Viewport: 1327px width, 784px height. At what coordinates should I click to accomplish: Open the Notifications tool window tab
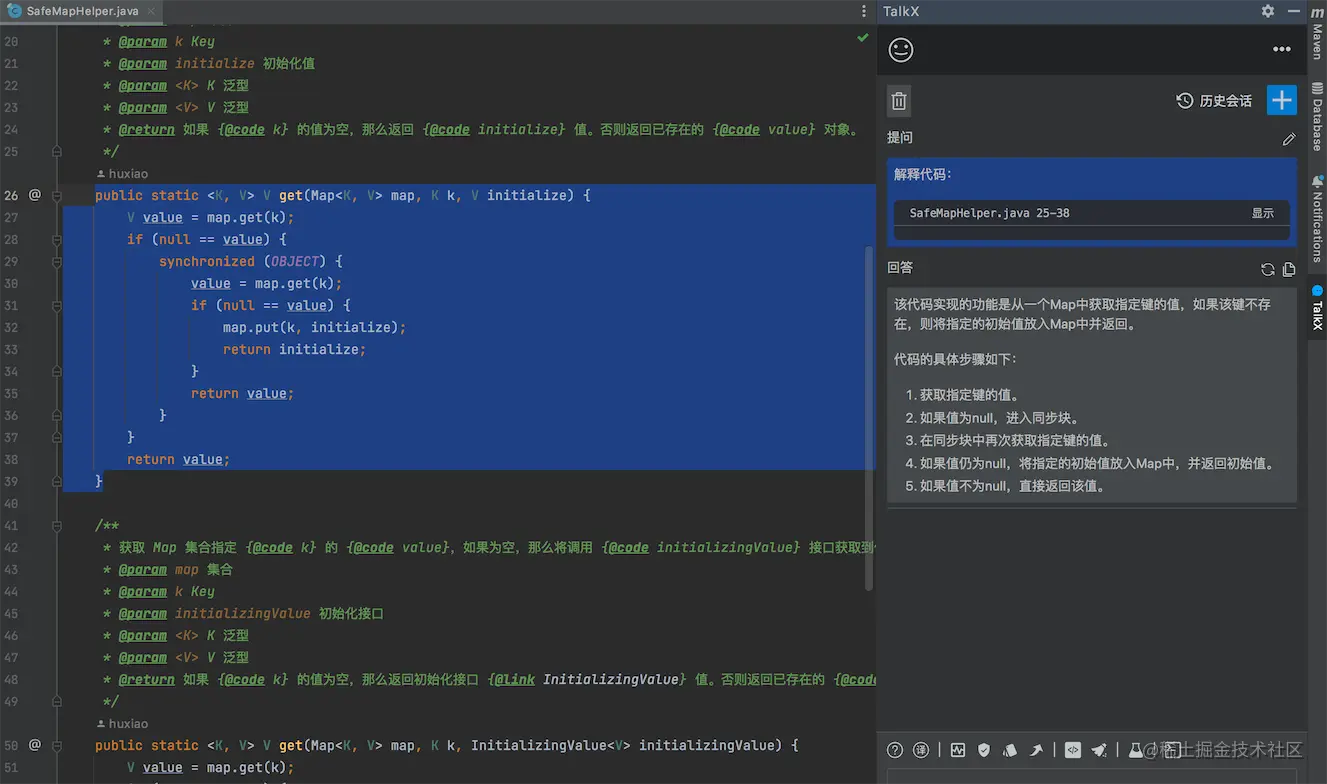(x=1317, y=218)
